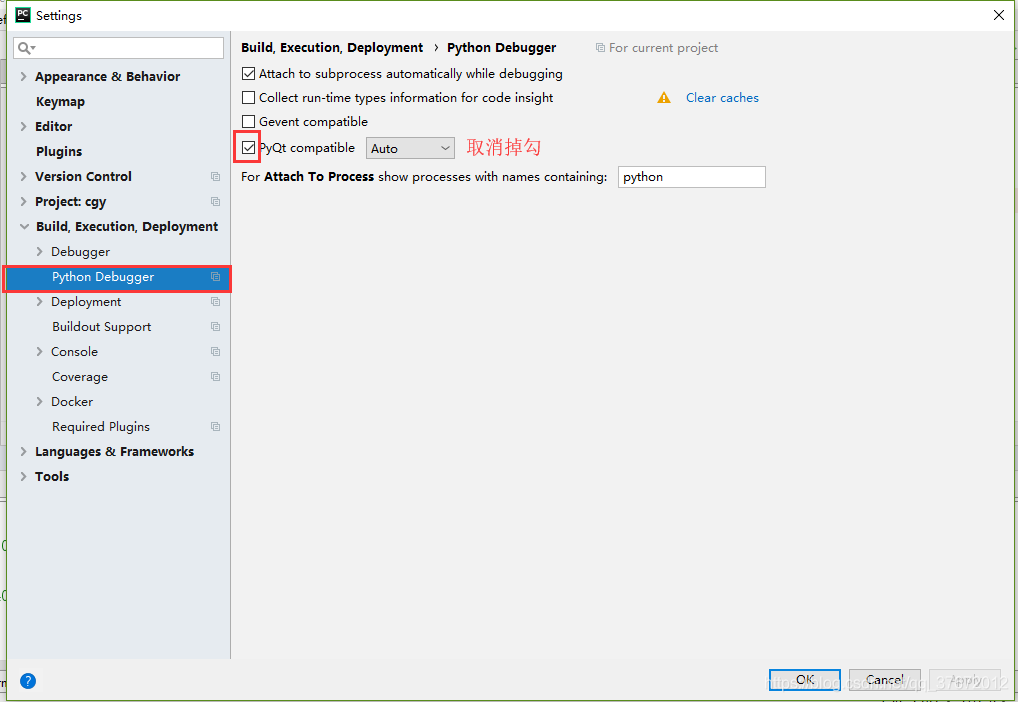The height and width of the screenshot is (702, 1018).
Task: Click the PyCharm logo in title bar
Action: pyautogui.click(x=23, y=15)
